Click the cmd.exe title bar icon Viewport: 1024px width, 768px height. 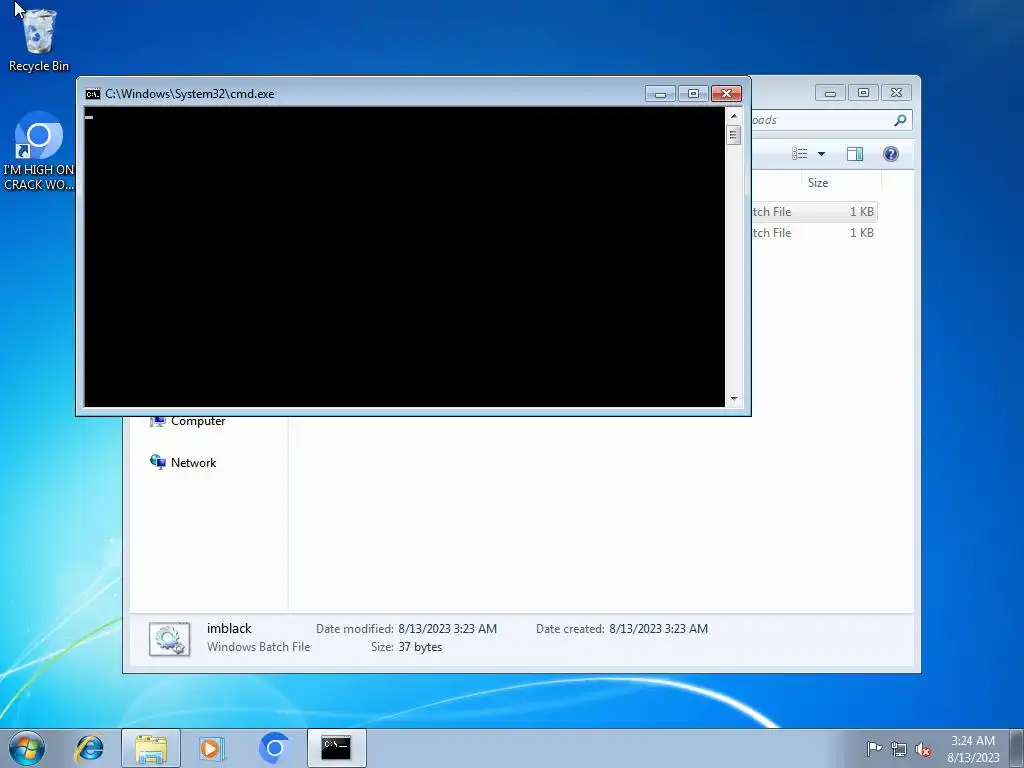click(x=93, y=94)
